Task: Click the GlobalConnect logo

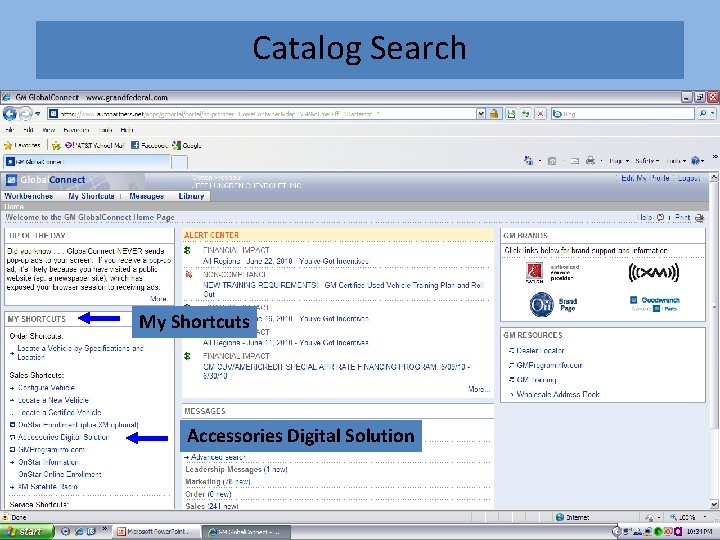Action: [46, 180]
